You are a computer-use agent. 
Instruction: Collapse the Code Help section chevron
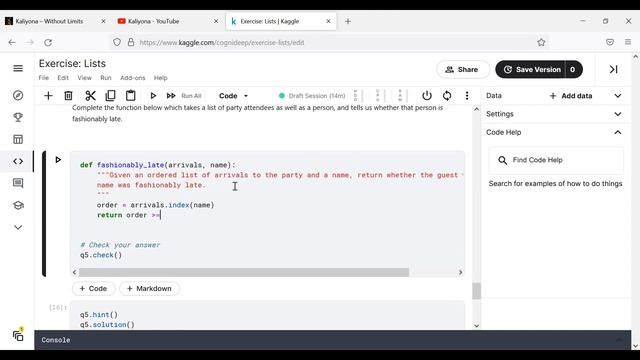coord(618,132)
